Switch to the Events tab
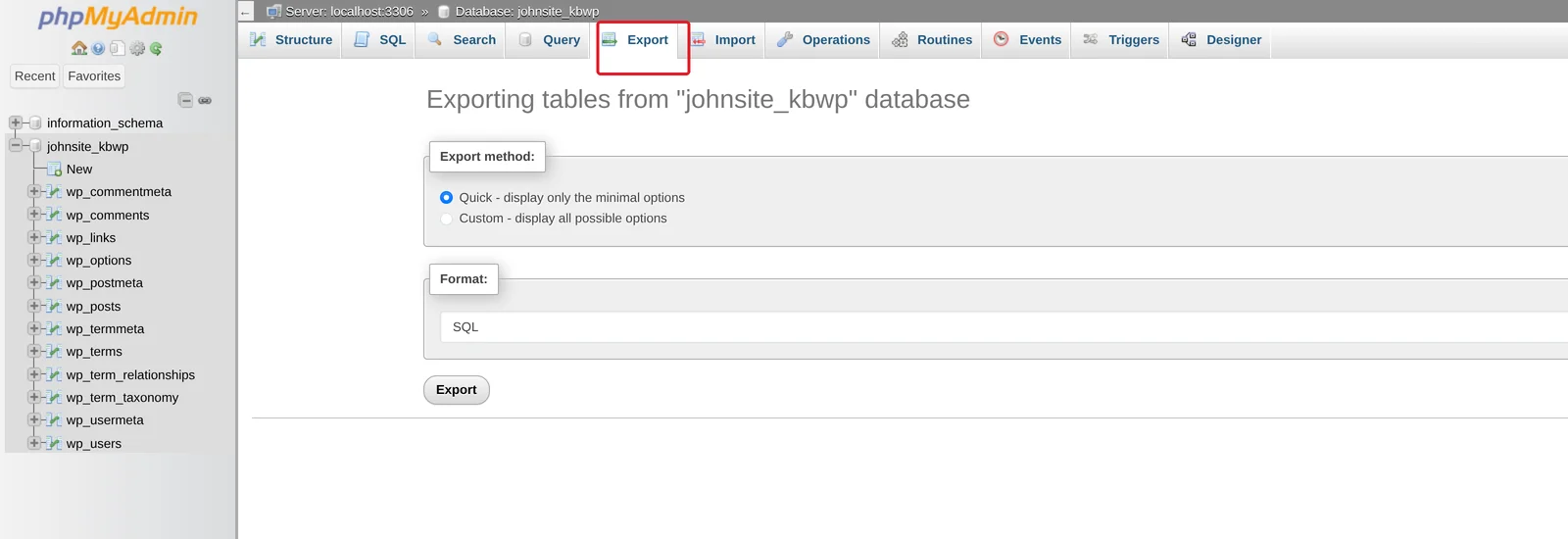The width and height of the screenshot is (1568, 539). (1027, 40)
